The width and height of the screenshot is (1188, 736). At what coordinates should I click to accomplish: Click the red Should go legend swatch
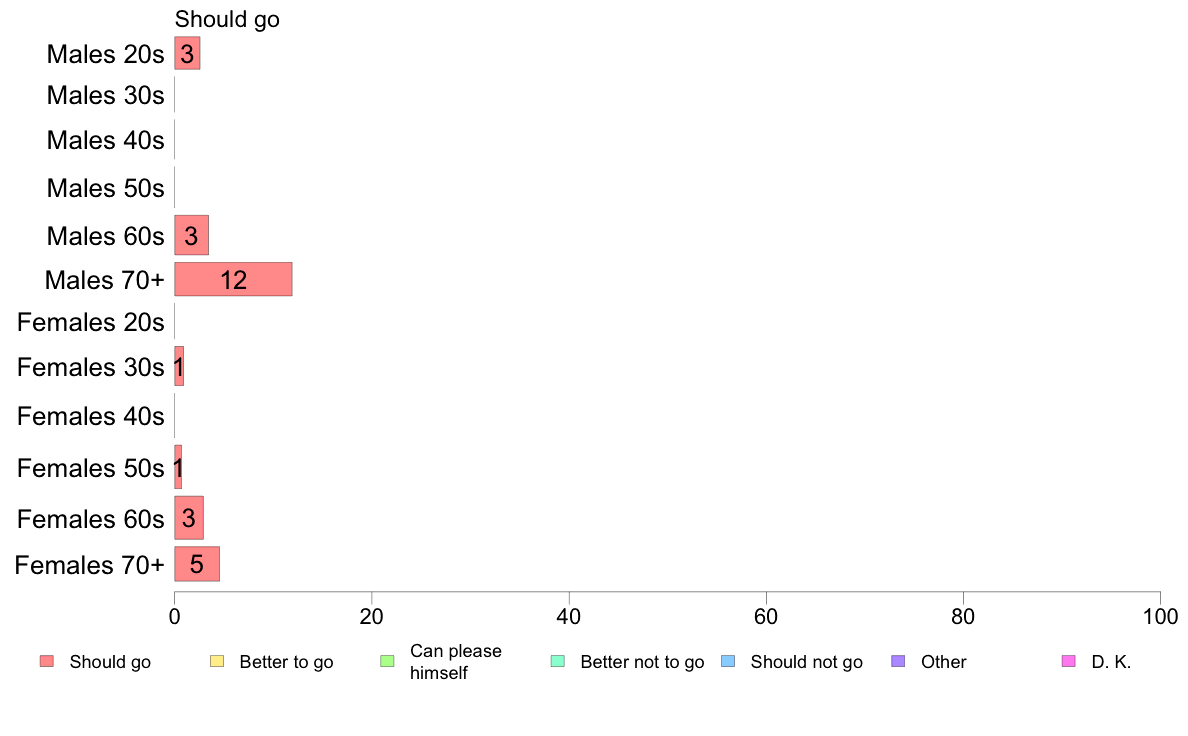click(x=47, y=661)
